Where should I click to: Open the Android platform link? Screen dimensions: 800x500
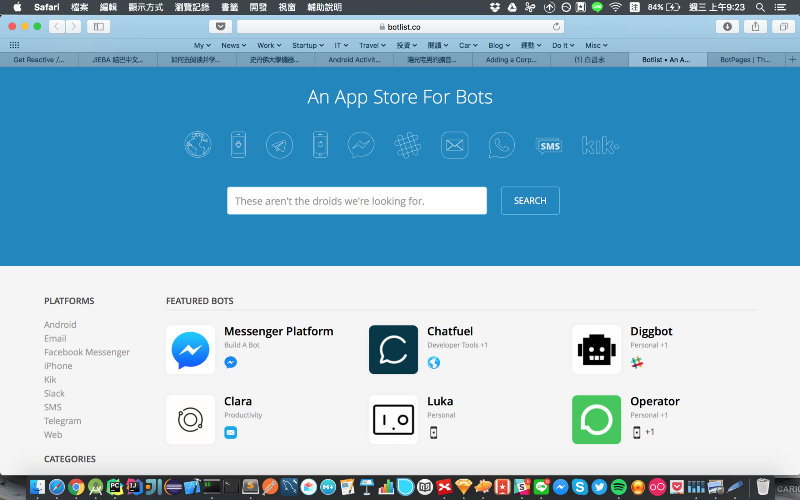(60, 324)
